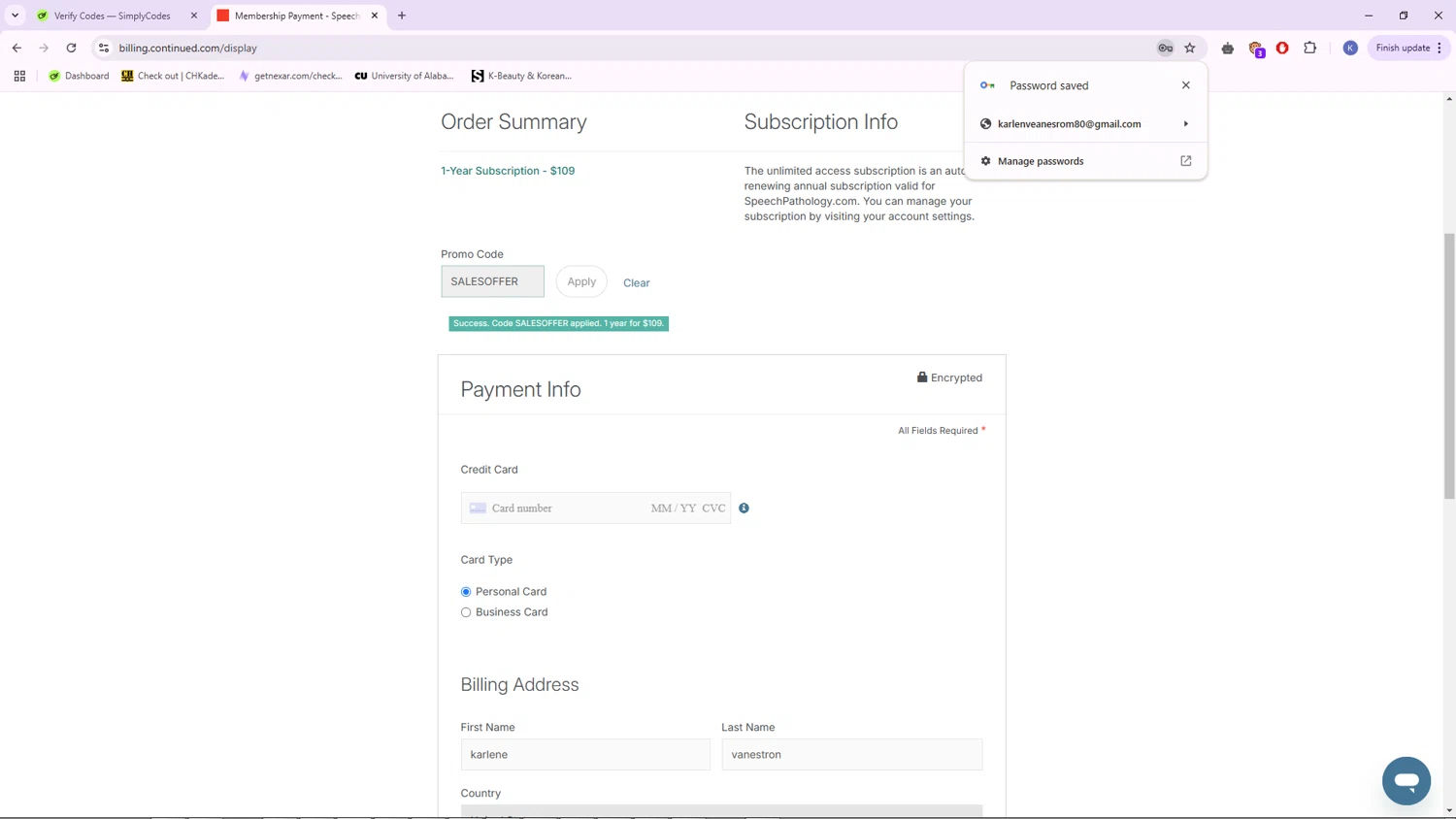Image resolution: width=1456 pixels, height=819 pixels.
Task: Reload the billing page
Action: point(71,48)
